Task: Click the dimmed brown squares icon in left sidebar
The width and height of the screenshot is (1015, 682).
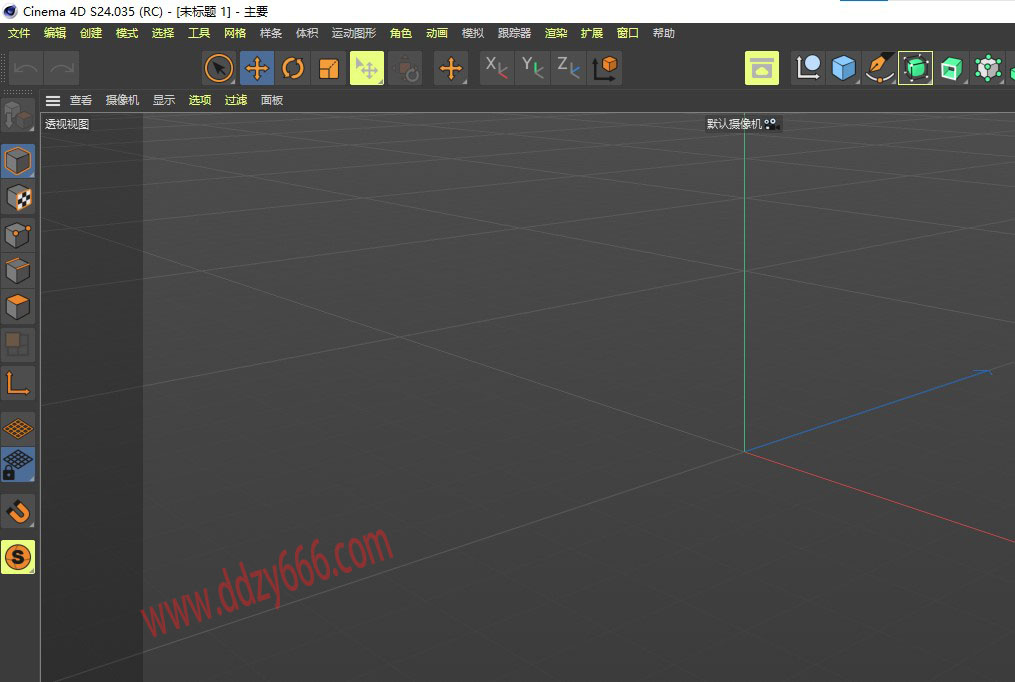Action: (x=18, y=344)
